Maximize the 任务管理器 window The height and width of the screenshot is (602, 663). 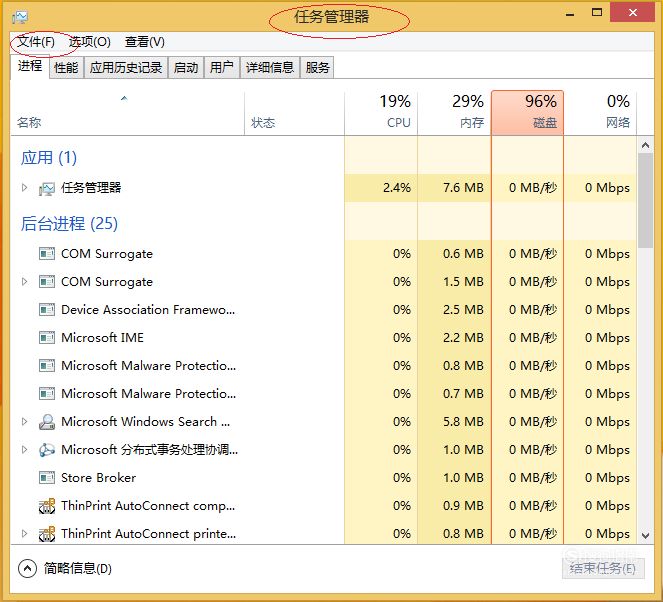(x=597, y=13)
